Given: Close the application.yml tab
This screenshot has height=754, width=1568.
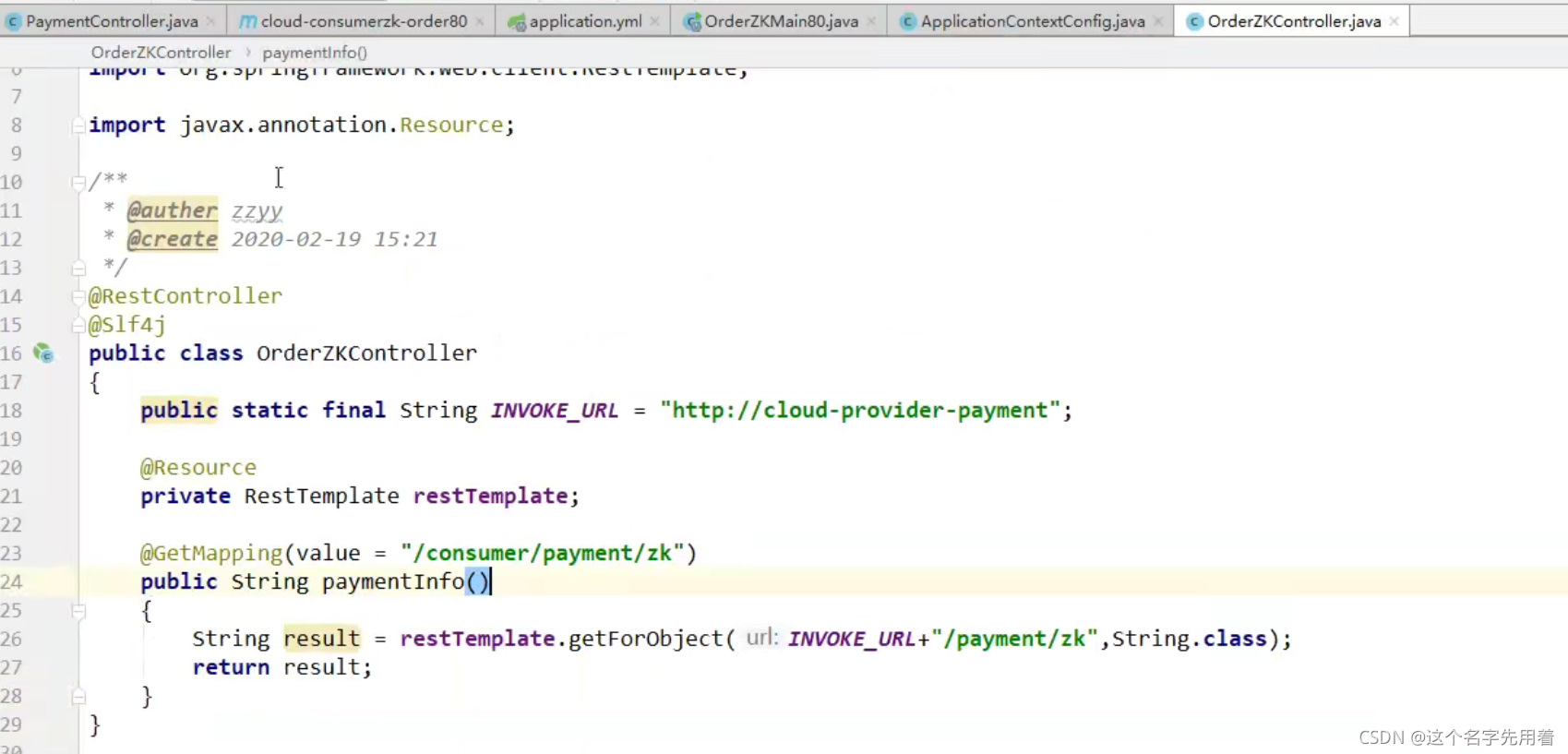Looking at the screenshot, I should coord(654,21).
